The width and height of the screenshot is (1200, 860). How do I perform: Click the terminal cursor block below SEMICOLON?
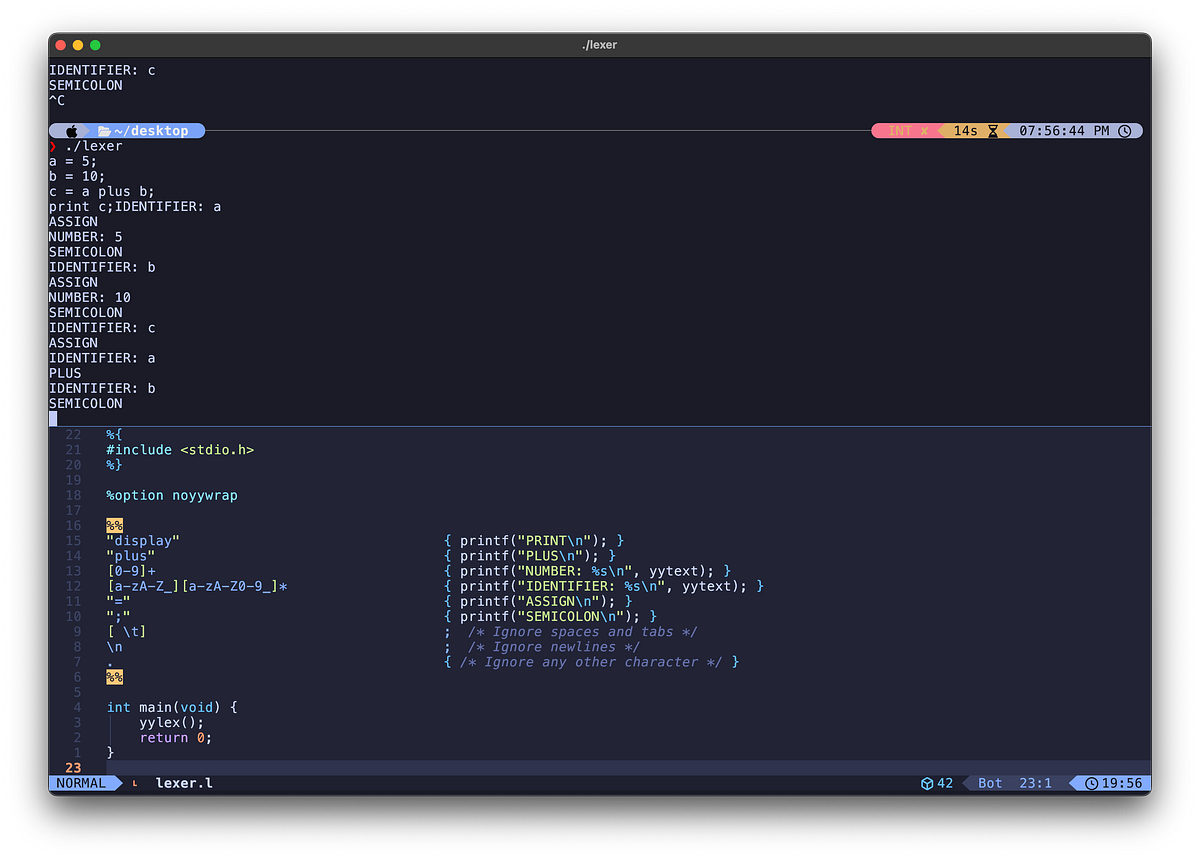point(53,418)
